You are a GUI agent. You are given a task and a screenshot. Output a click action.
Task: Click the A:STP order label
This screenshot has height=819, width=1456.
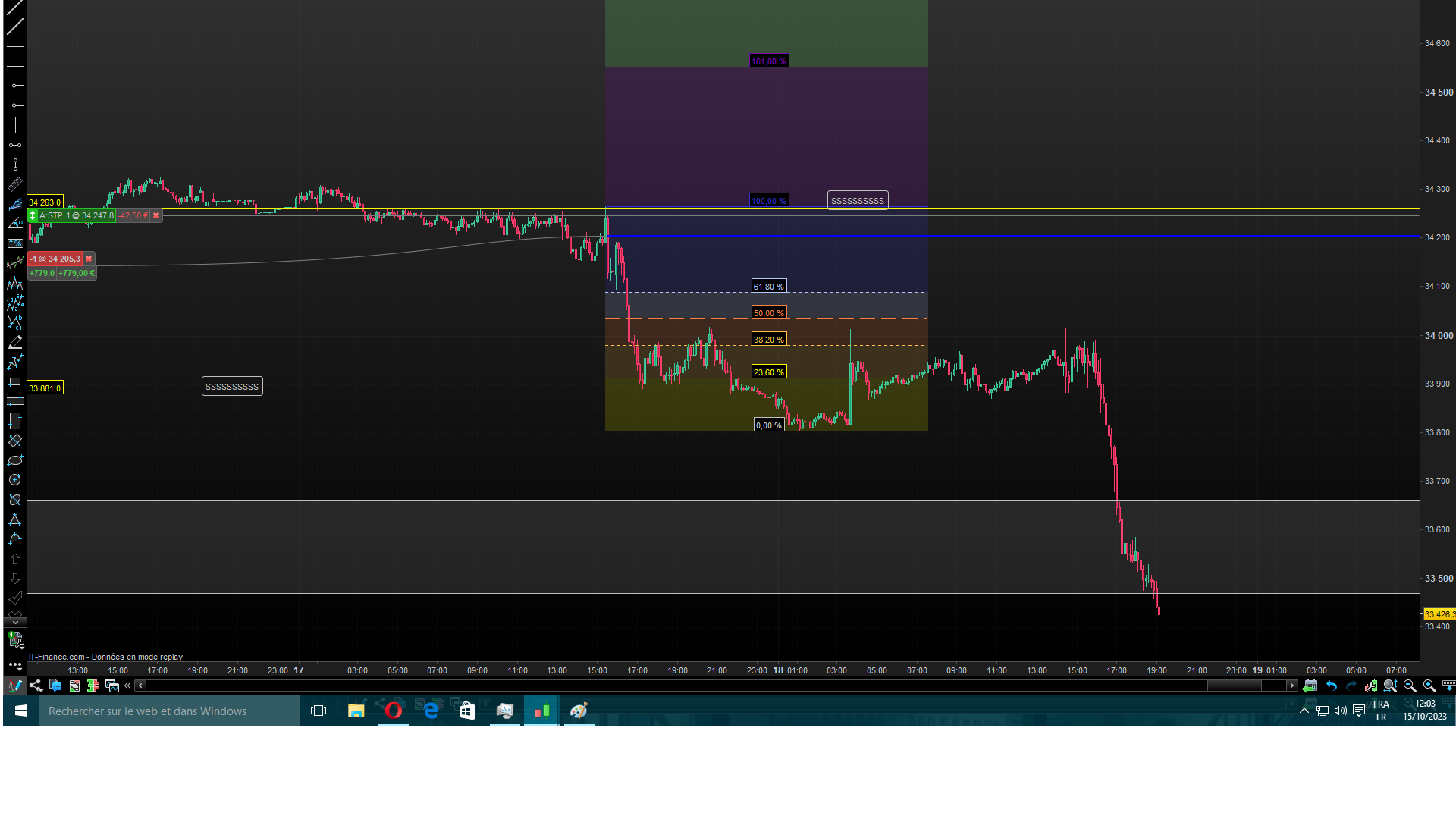click(x=52, y=215)
